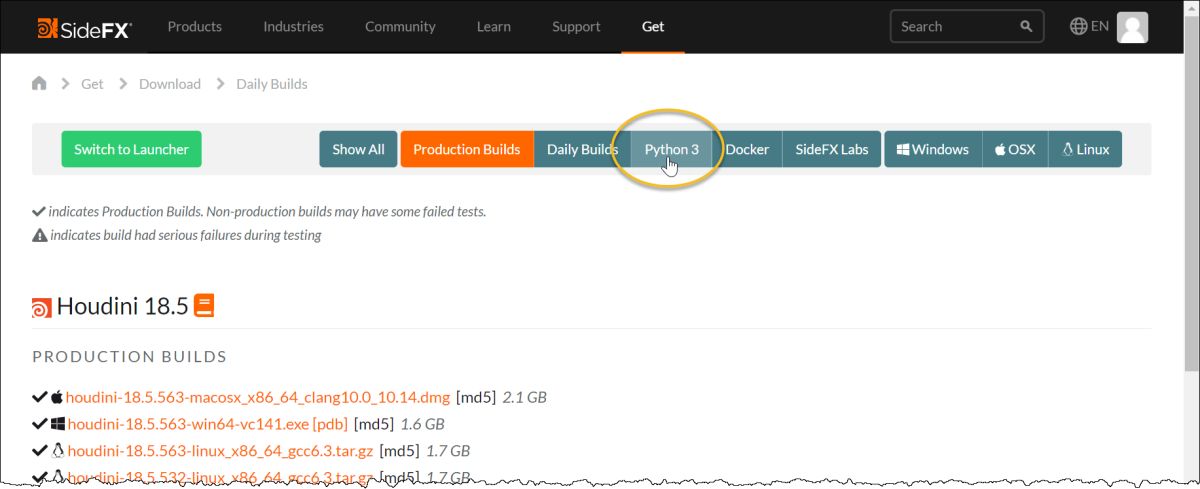Click the Linux penguin beside 18.5.563 linux build

[x=58, y=451]
